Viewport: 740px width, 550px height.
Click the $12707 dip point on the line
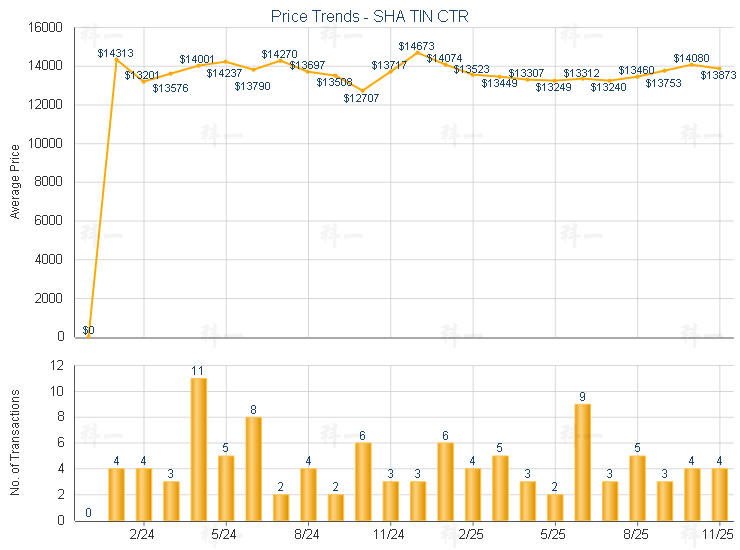pos(362,91)
